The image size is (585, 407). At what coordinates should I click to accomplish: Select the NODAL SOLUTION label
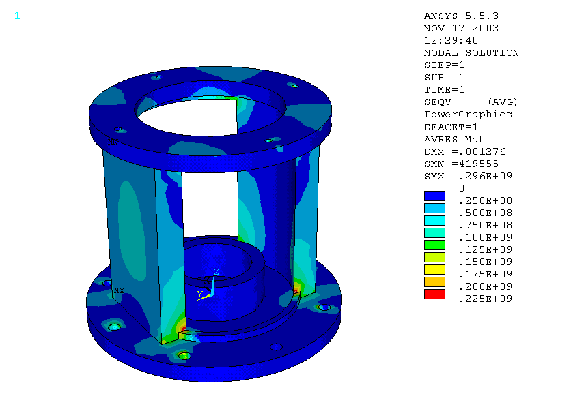[471, 53]
